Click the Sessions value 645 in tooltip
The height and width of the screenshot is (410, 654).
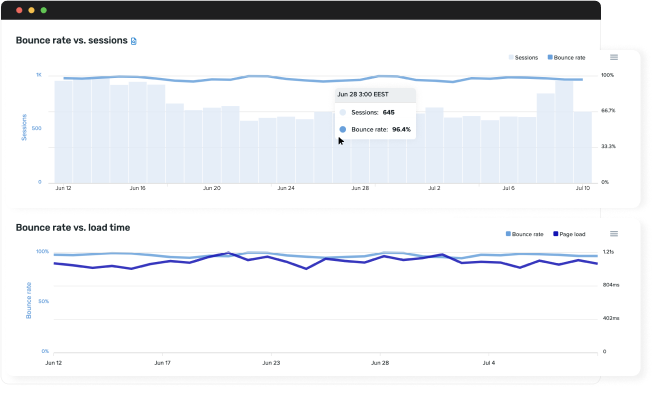click(388, 112)
